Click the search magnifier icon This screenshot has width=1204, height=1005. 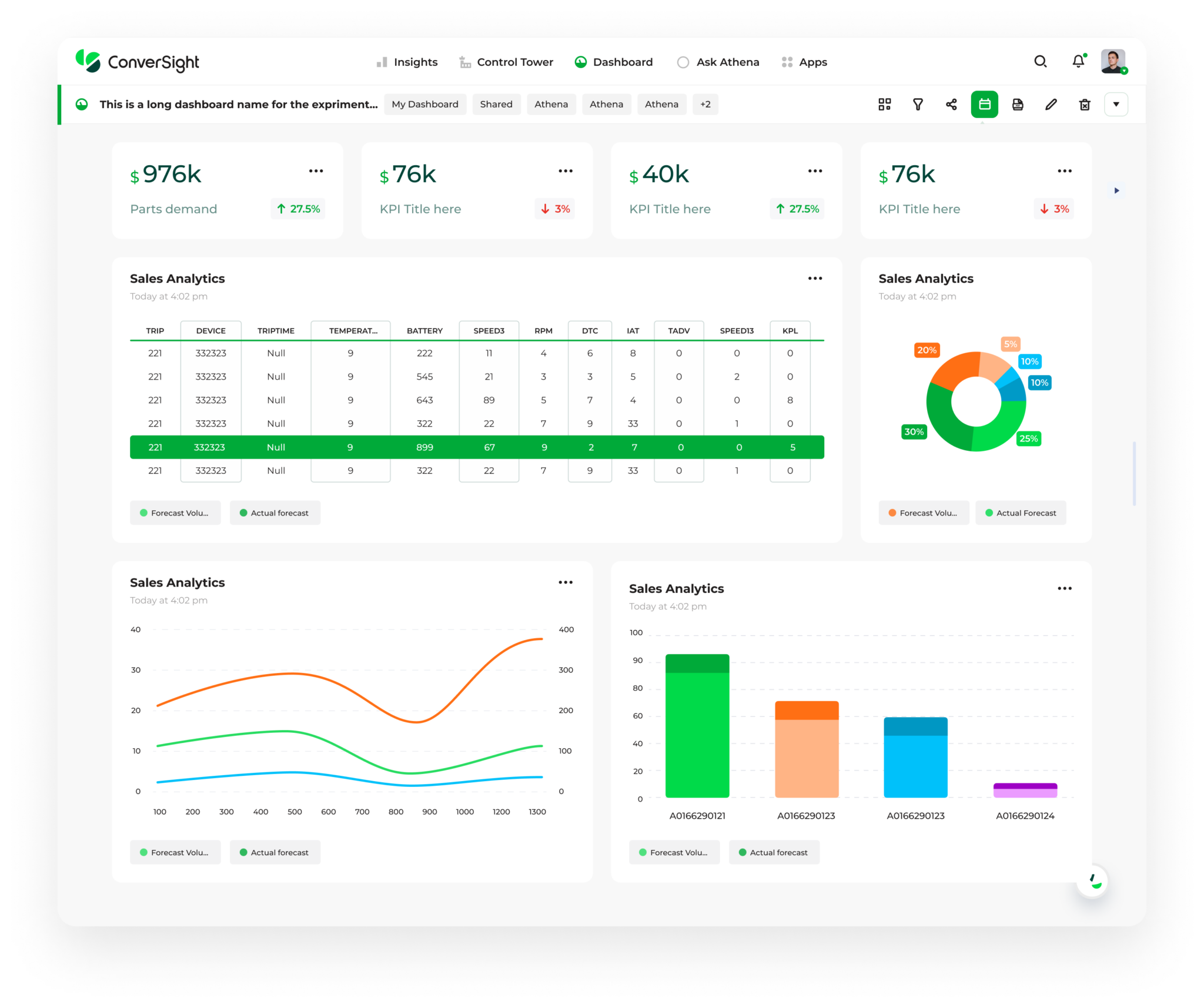pyautogui.click(x=1040, y=62)
